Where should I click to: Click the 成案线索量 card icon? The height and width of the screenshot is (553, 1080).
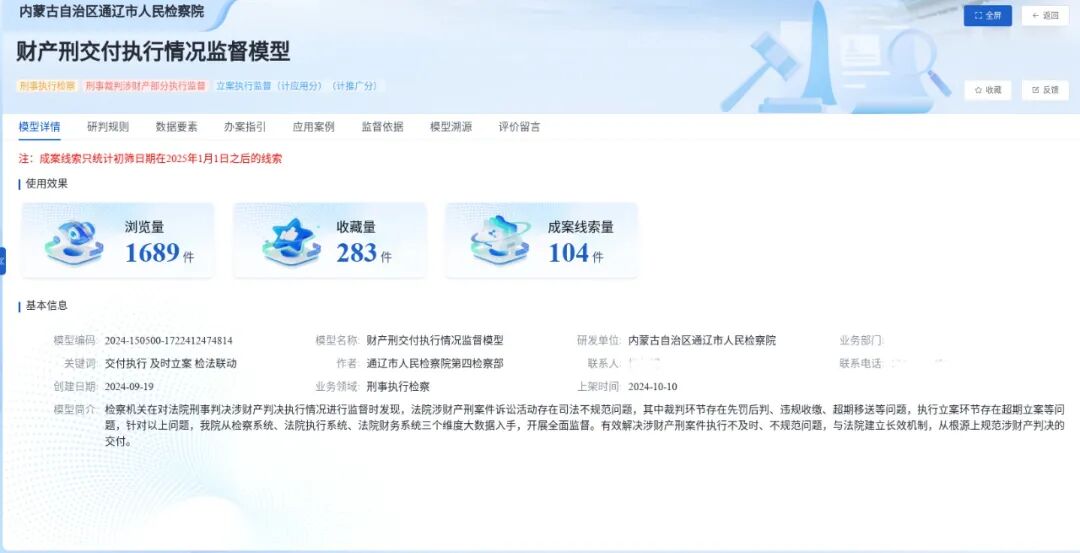(x=500, y=241)
